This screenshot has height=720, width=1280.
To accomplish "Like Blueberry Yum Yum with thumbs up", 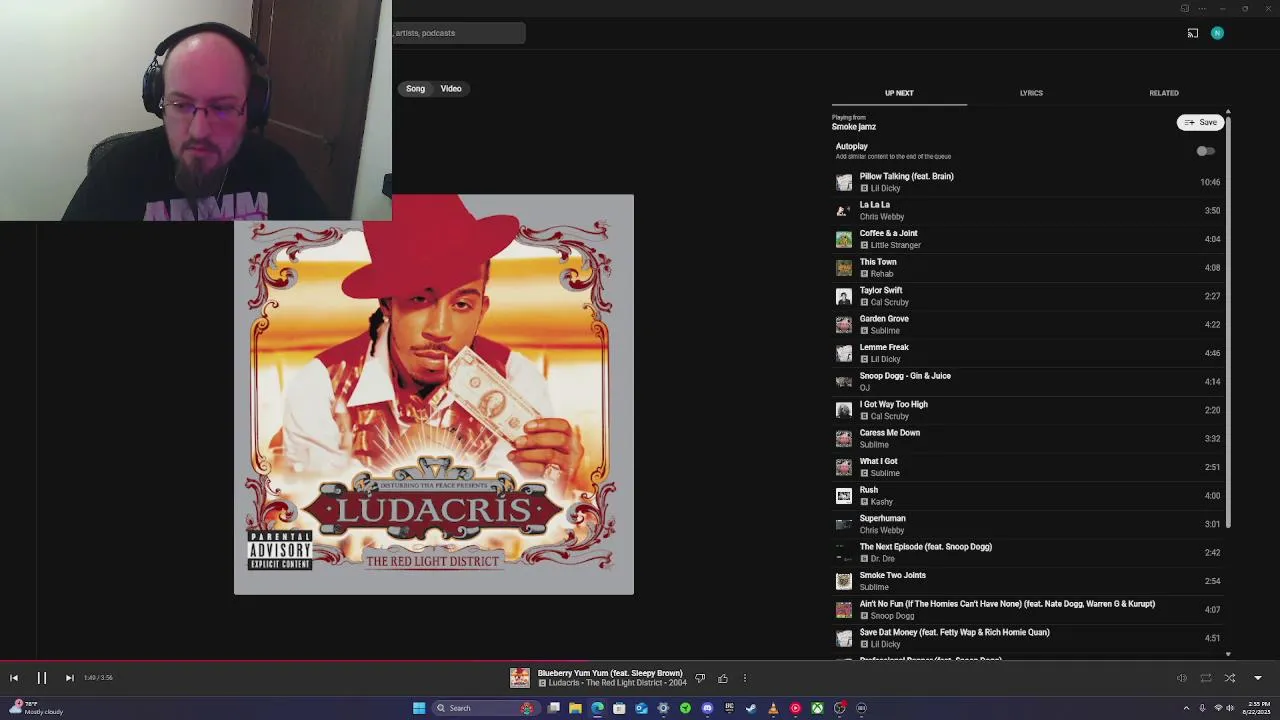I will pos(723,678).
